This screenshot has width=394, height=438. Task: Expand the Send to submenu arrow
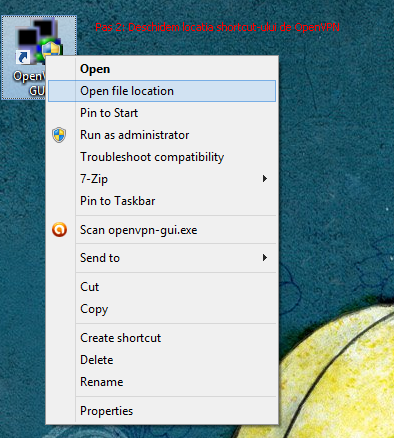pyautogui.click(x=265, y=258)
